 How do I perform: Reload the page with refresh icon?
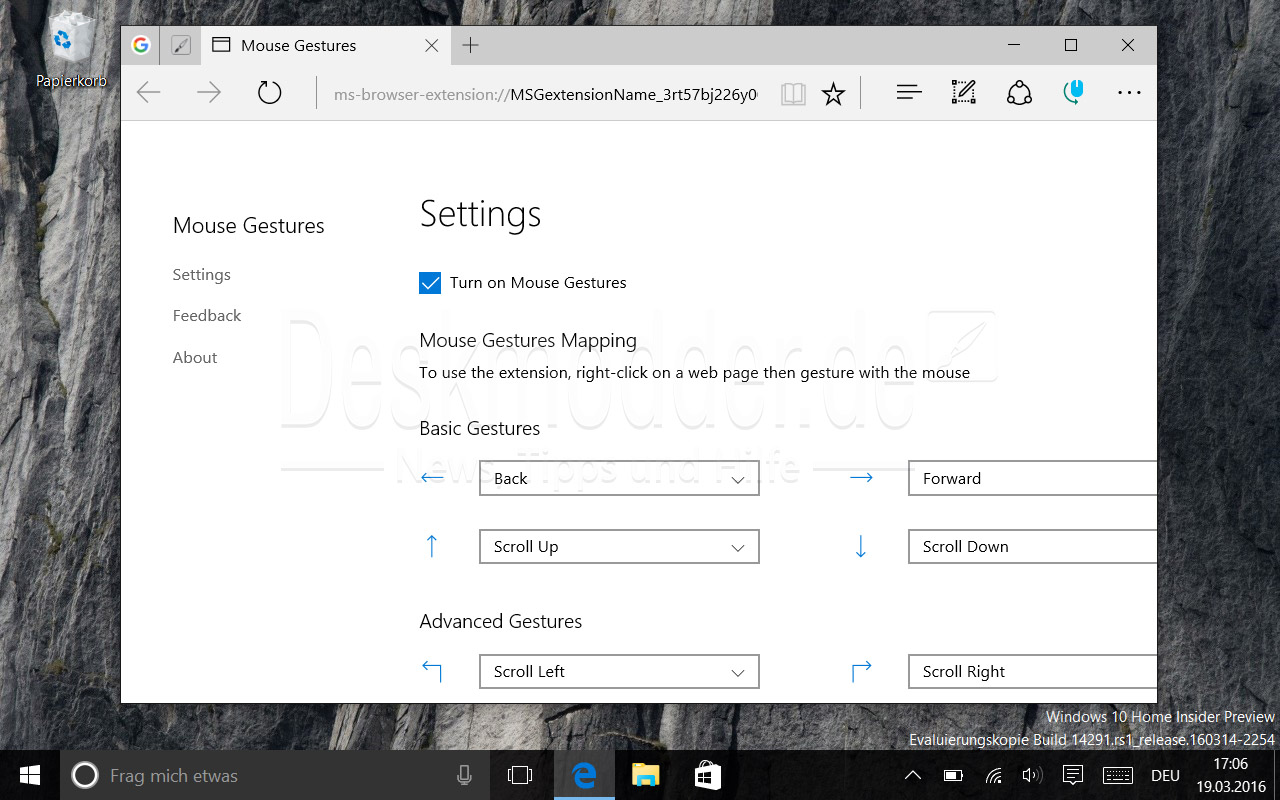(x=270, y=93)
